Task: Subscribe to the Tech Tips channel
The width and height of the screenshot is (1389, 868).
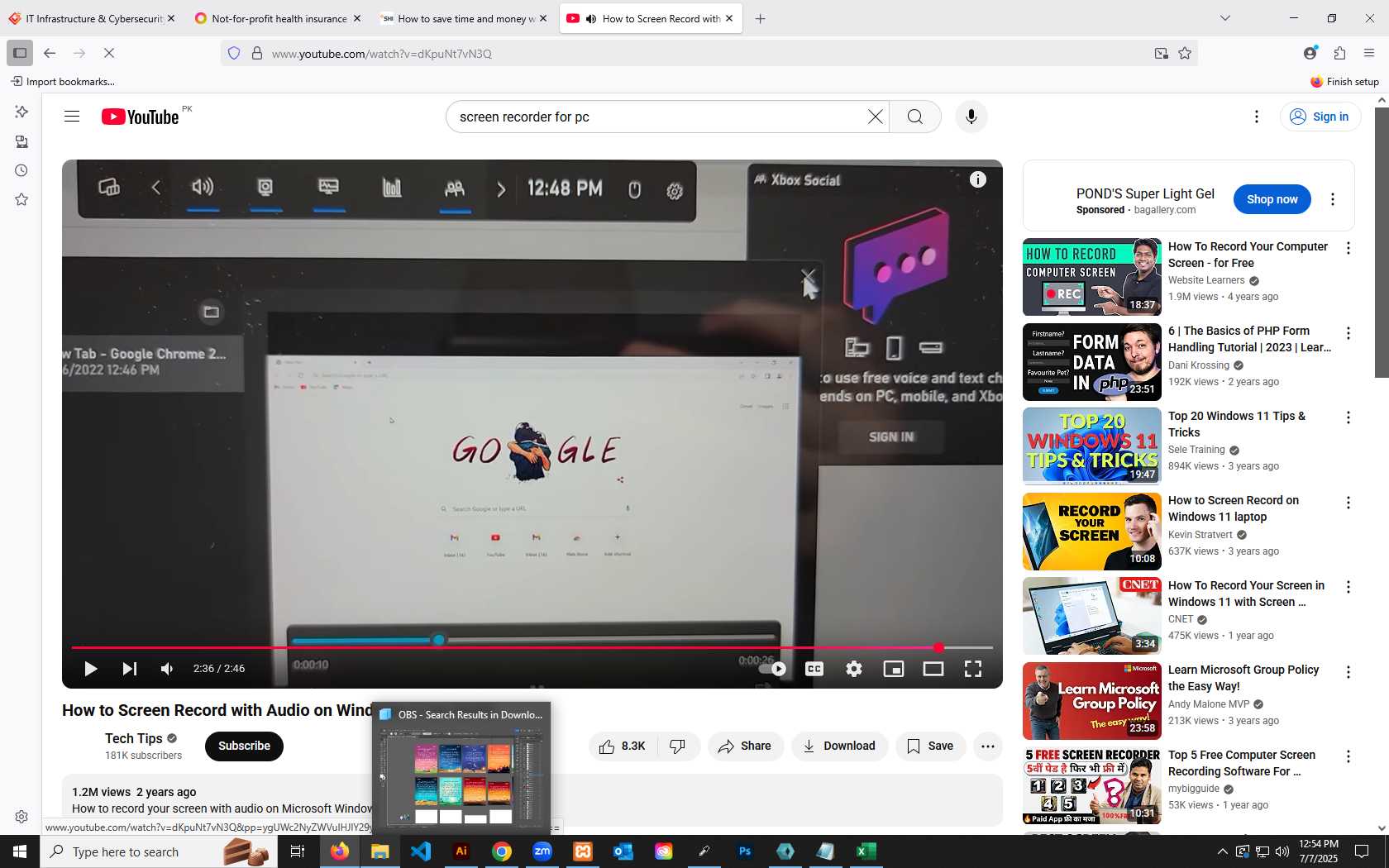Action: pyautogui.click(x=244, y=746)
